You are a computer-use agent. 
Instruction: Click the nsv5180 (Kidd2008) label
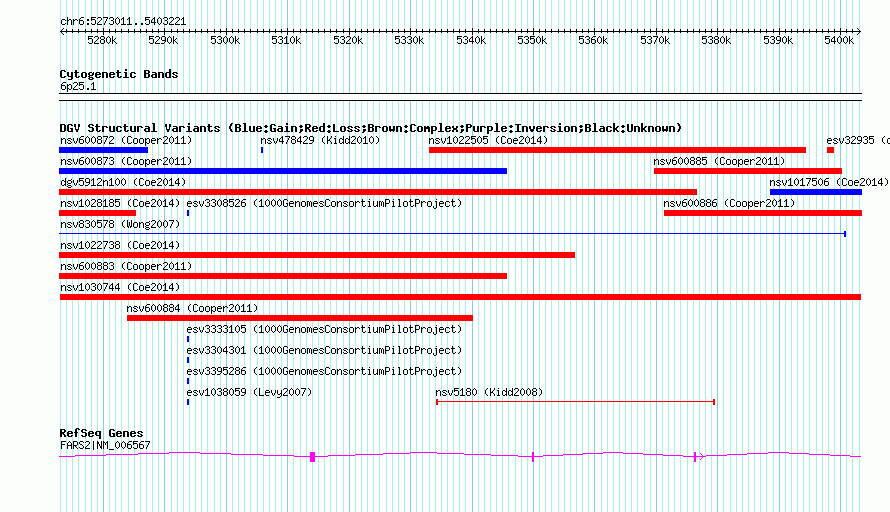(x=489, y=392)
